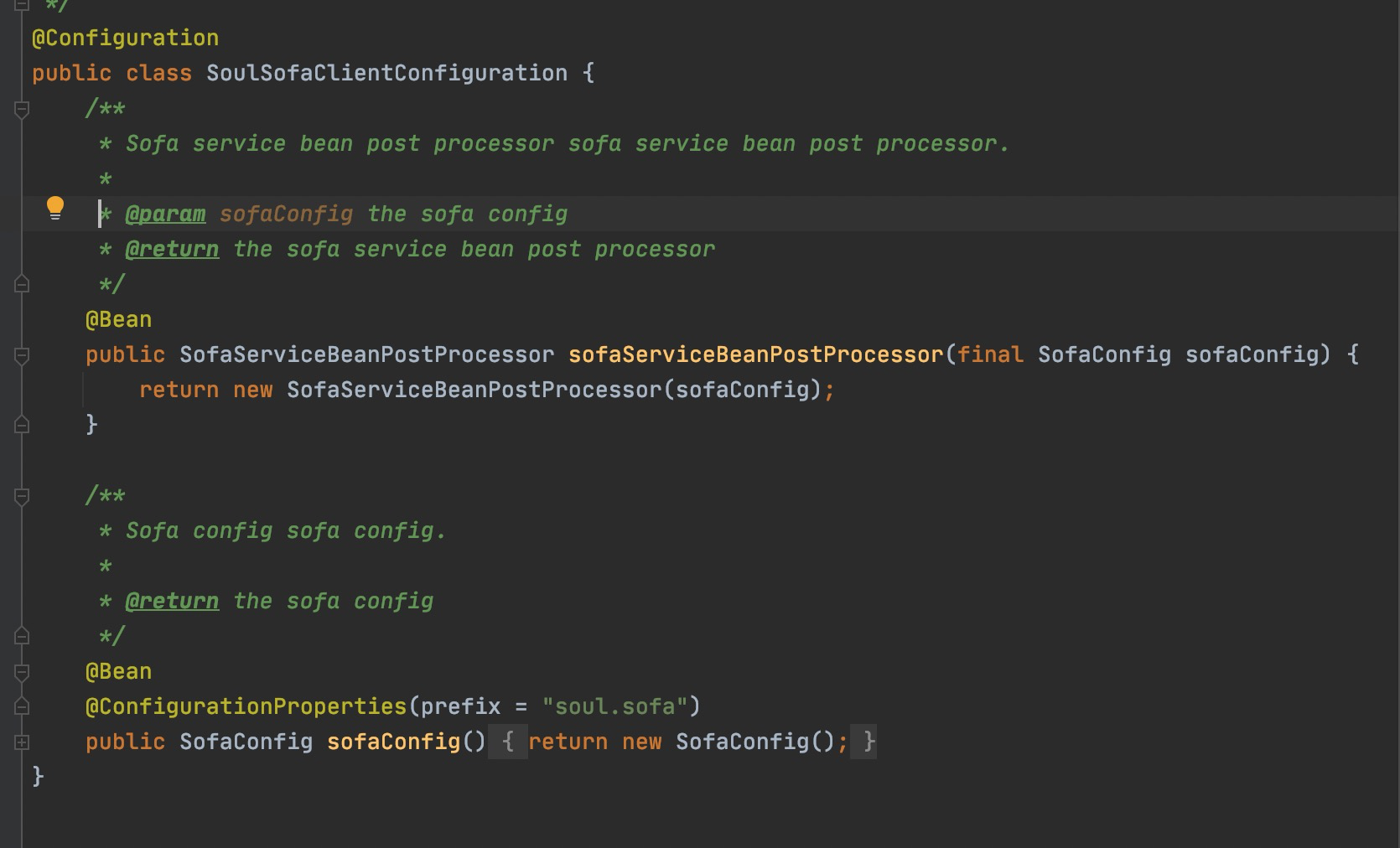Click the SoulSofaClientConfiguration class name
The image size is (1400, 848).
386,74
